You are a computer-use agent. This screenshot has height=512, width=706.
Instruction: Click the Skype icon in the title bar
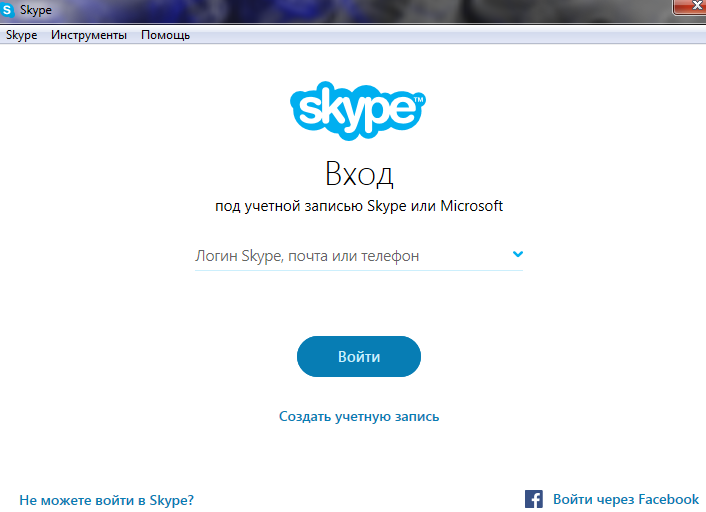9,10
